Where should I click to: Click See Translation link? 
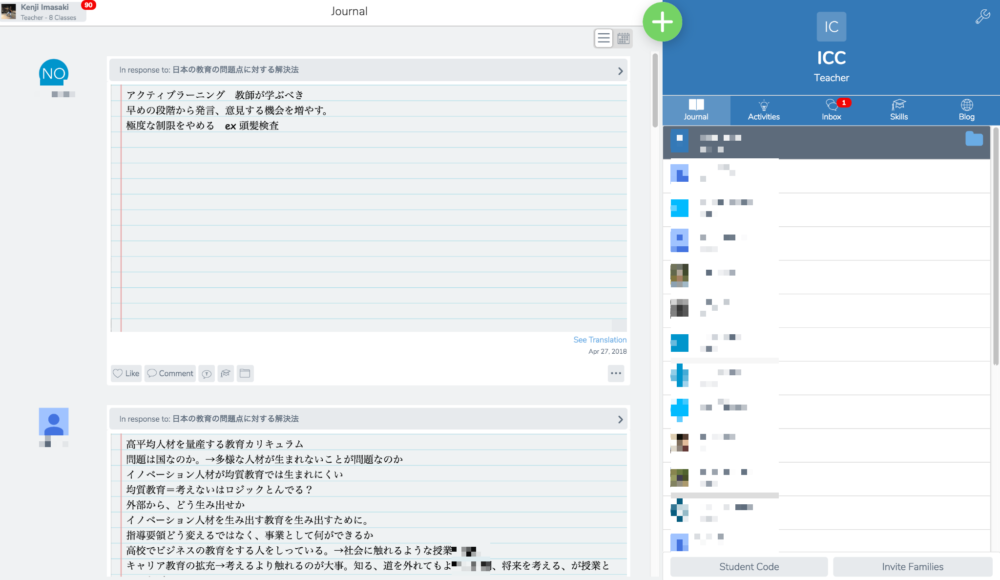click(x=599, y=340)
